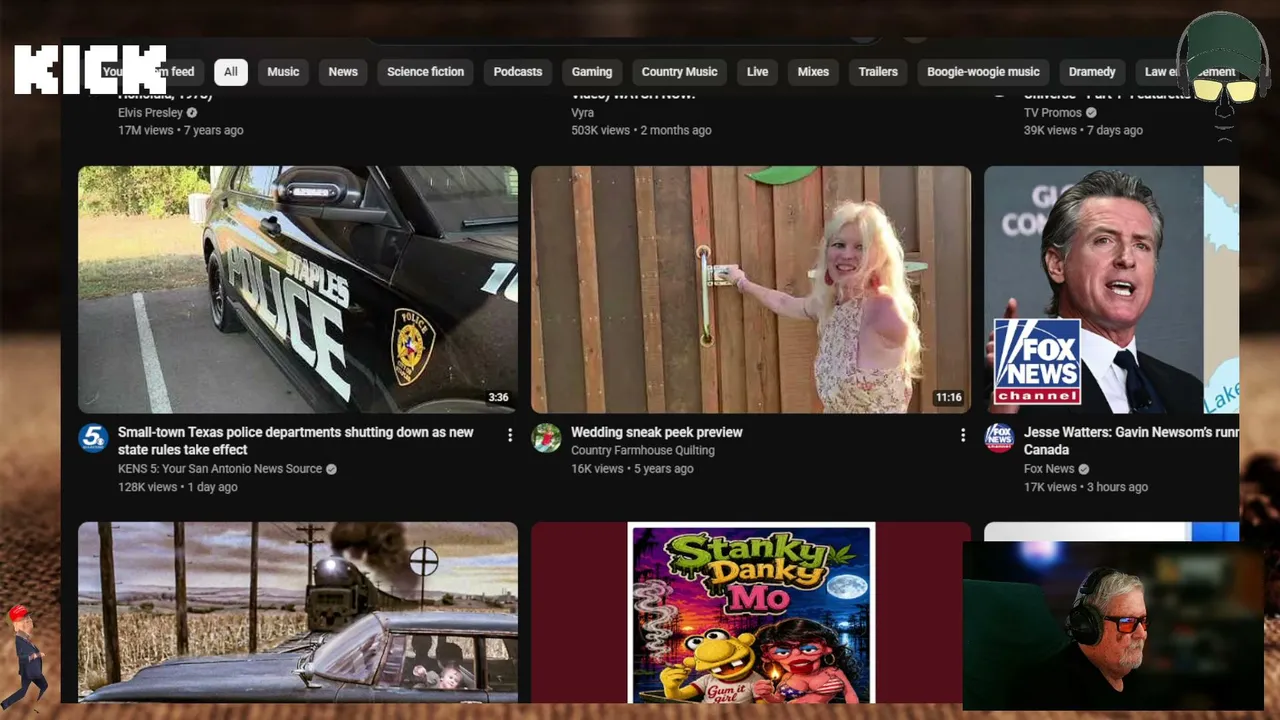Viewport: 1280px width, 720px height.
Task: Open the Fox News channel avatar
Action: pyautogui.click(x=999, y=438)
